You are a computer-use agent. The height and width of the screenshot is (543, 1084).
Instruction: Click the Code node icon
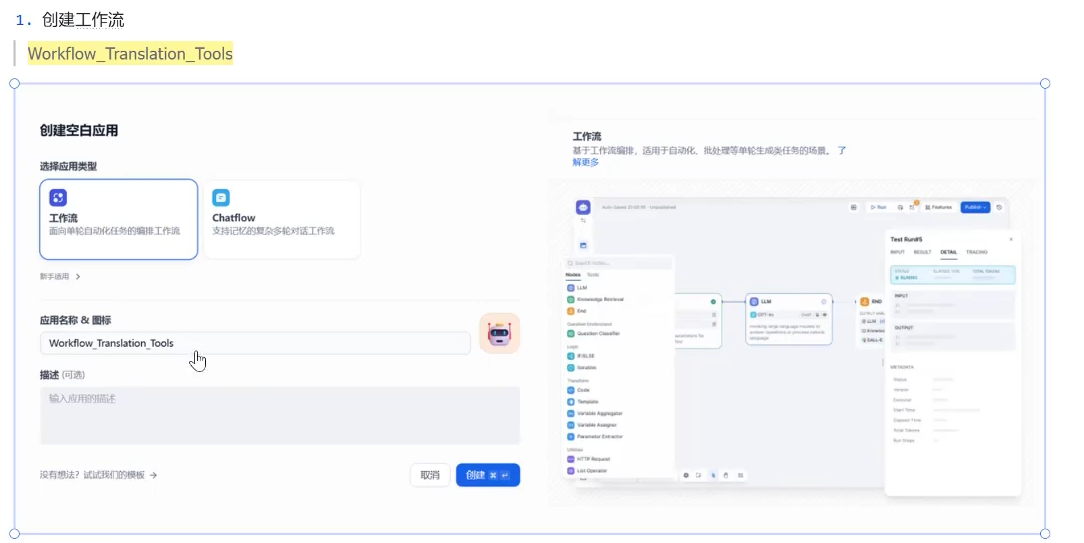click(x=570, y=390)
